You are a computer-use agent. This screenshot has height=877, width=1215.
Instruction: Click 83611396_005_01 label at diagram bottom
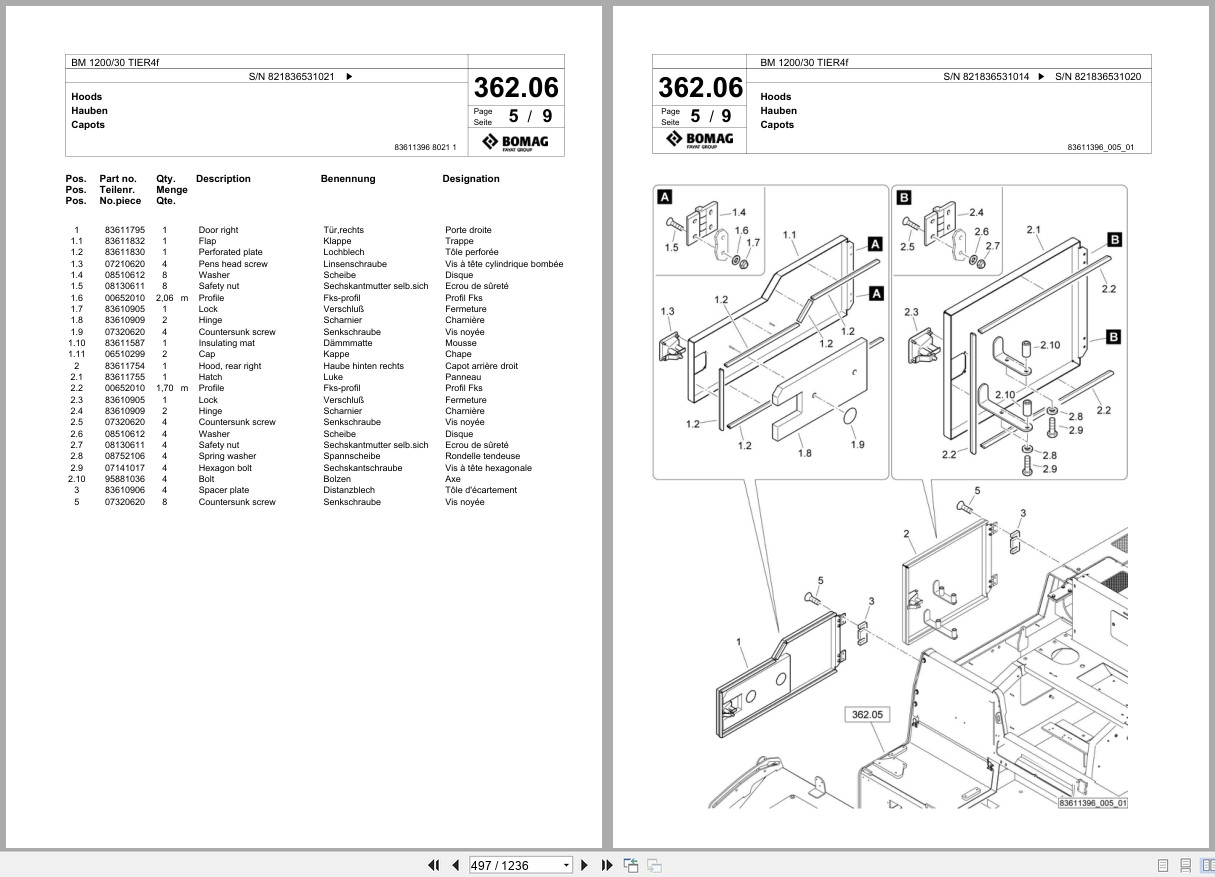[1093, 803]
